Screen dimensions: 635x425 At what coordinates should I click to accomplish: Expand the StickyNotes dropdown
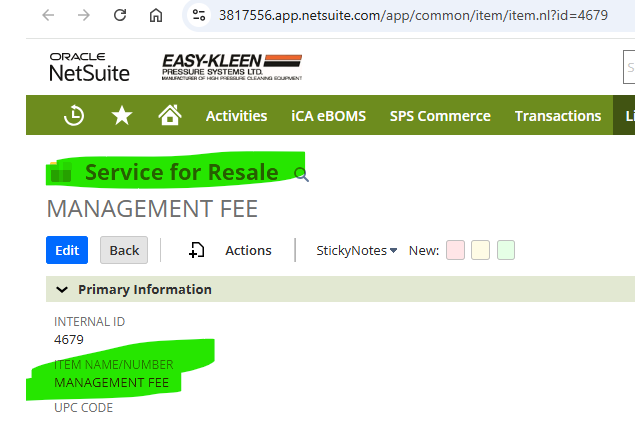pyautogui.click(x=356, y=250)
